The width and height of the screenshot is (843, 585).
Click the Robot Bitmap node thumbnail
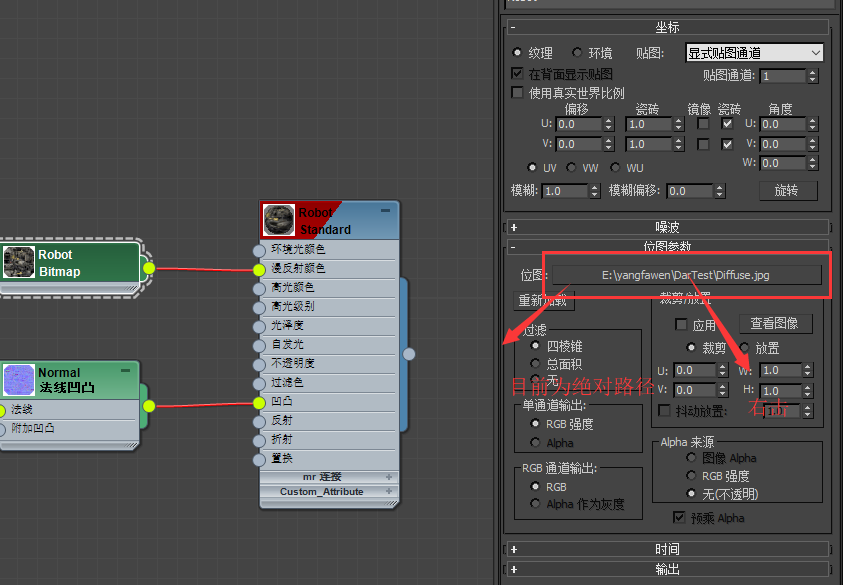(x=19, y=262)
